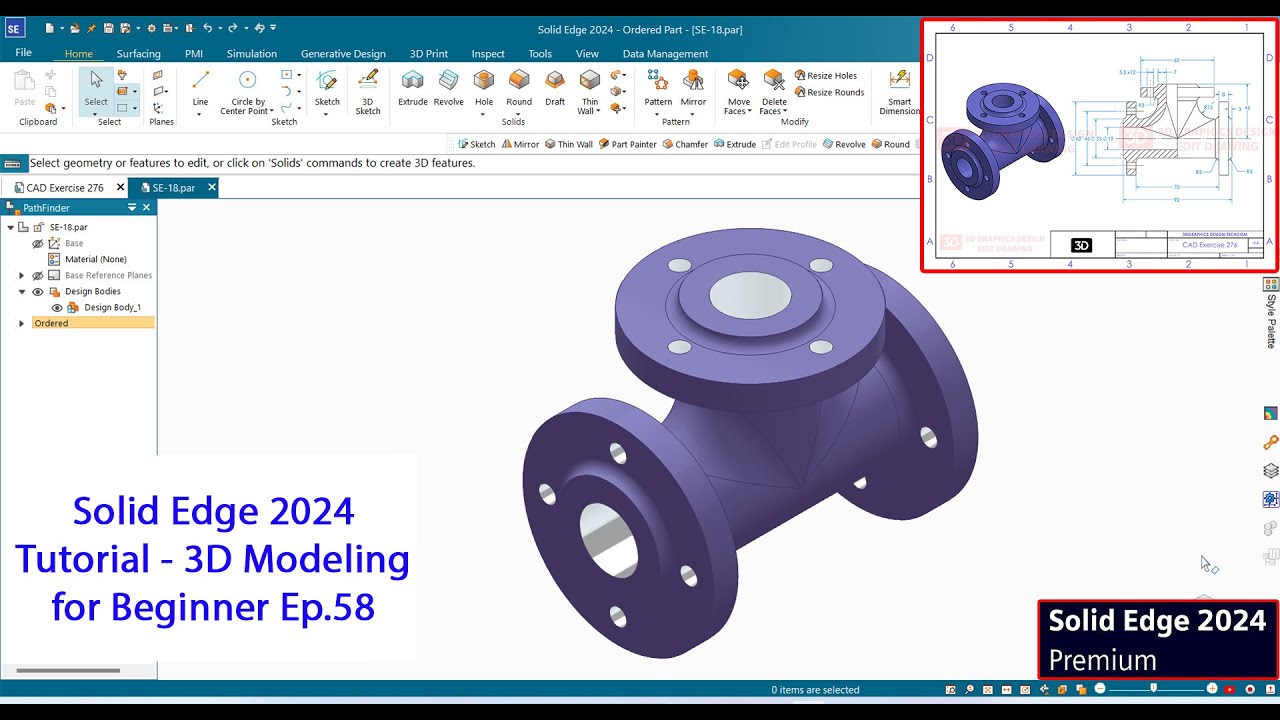Open the Select tool dropdown arrow
1280x720 pixels.
coord(96,113)
